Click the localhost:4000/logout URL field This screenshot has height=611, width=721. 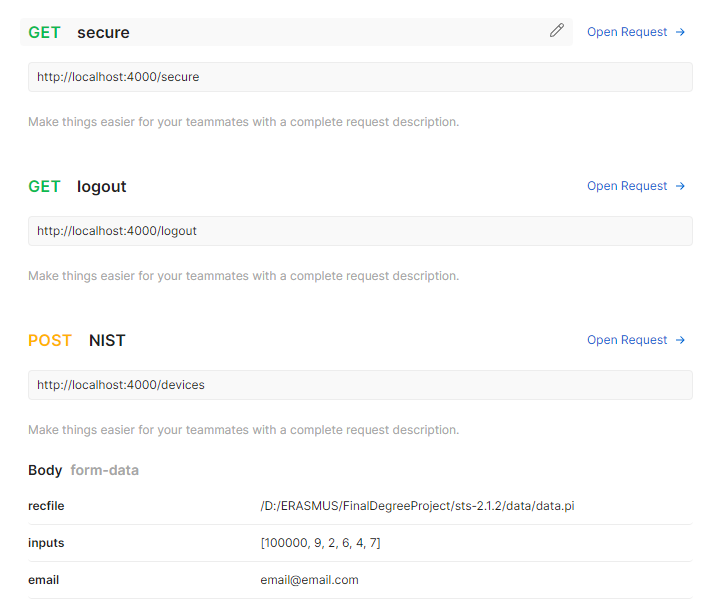(x=360, y=231)
